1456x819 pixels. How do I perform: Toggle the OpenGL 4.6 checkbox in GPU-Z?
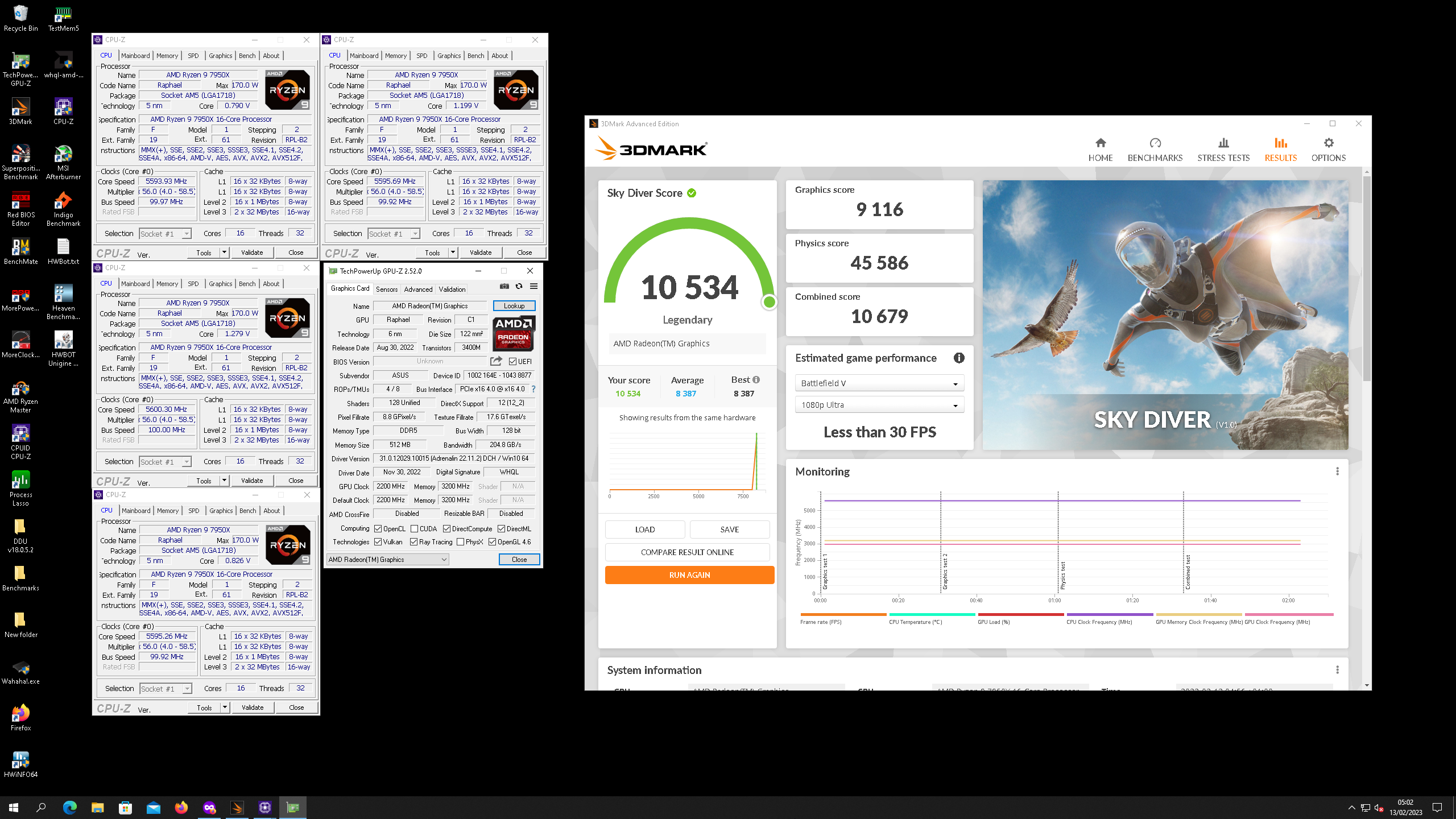pyautogui.click(x=492, y=542)
